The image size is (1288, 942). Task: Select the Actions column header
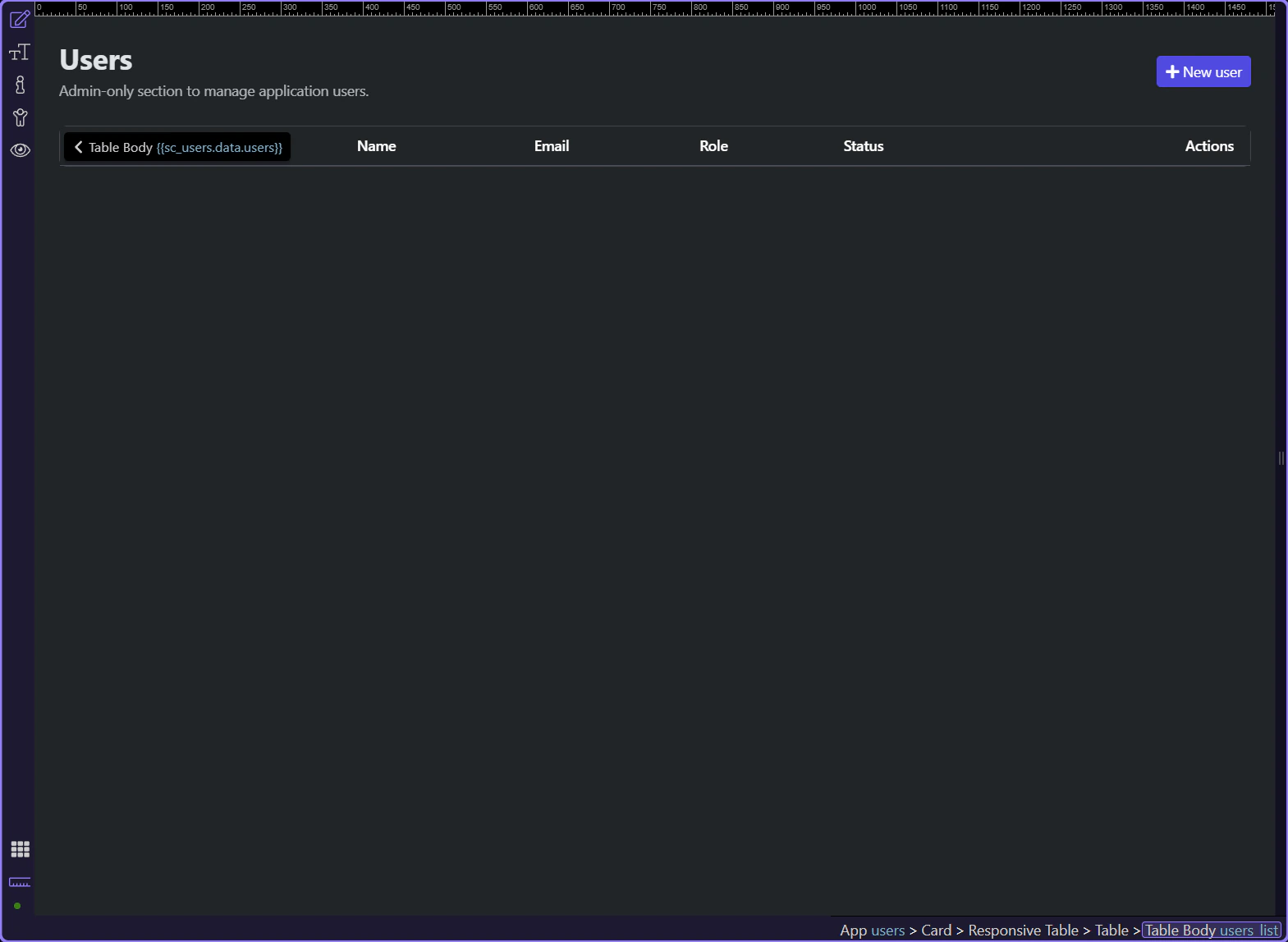[1208, 146]
